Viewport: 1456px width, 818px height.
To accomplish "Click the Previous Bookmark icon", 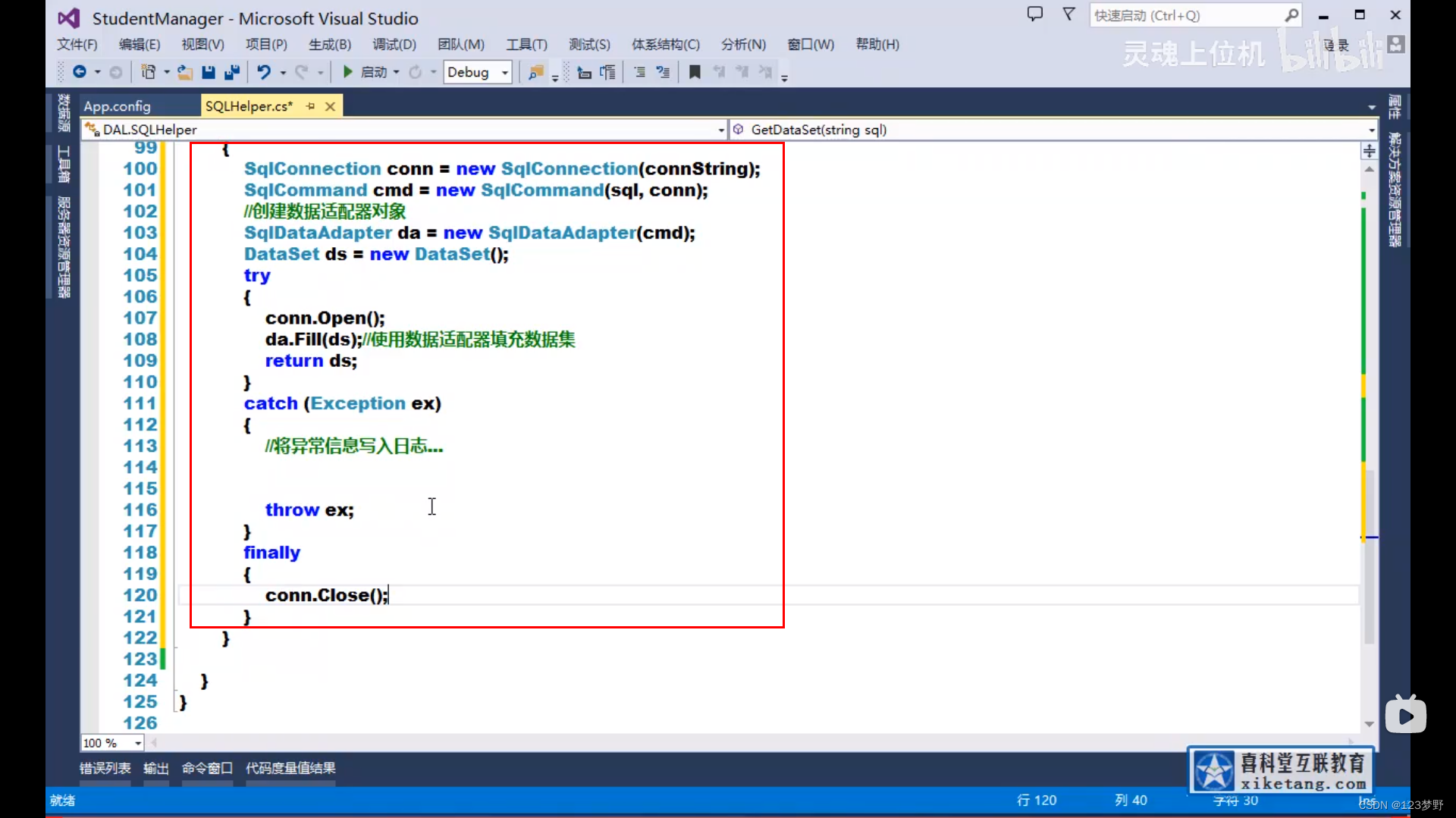I will click(719, 72).
